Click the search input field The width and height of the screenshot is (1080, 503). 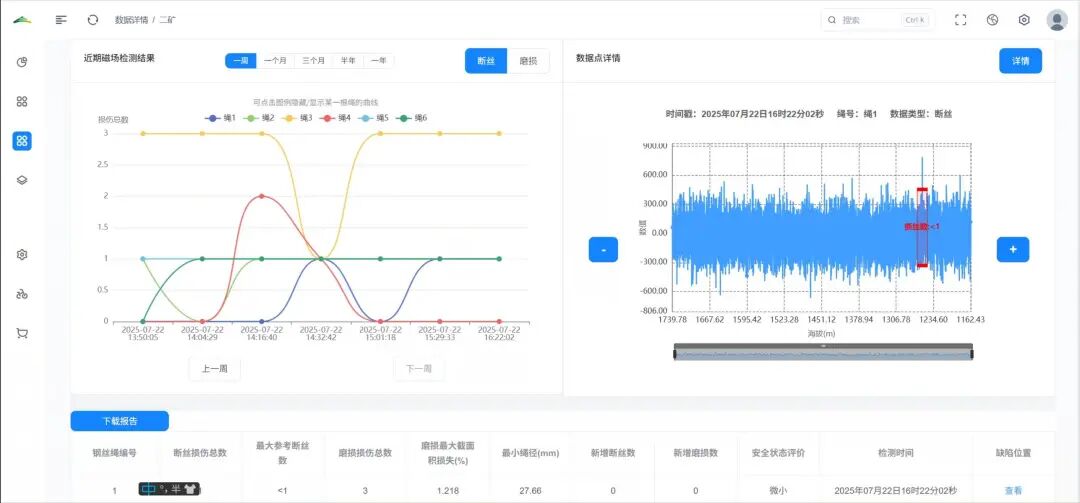(878, 20)
